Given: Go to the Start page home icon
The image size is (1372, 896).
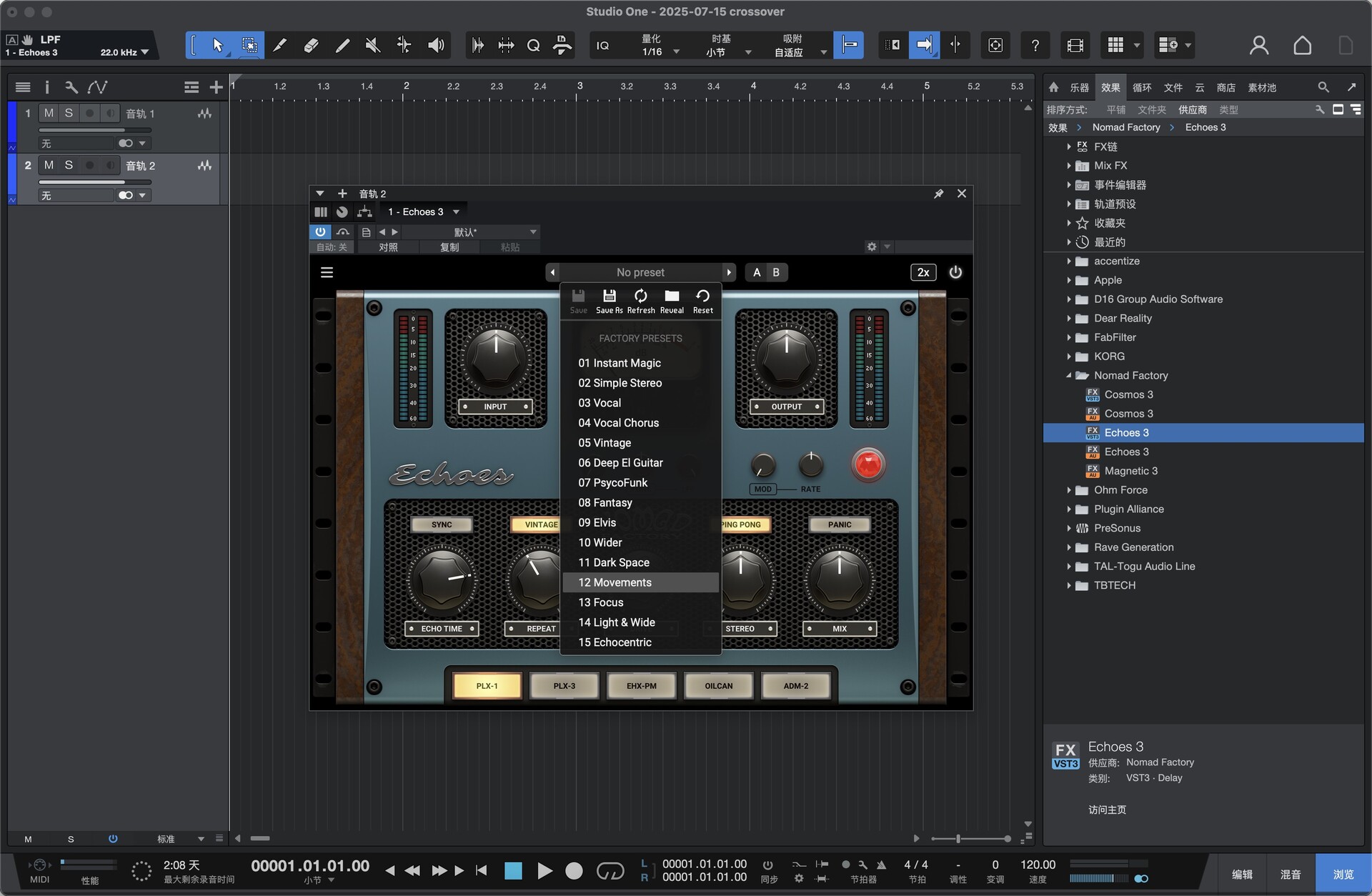Looking at the screenshot, I should coord(1302,46).
